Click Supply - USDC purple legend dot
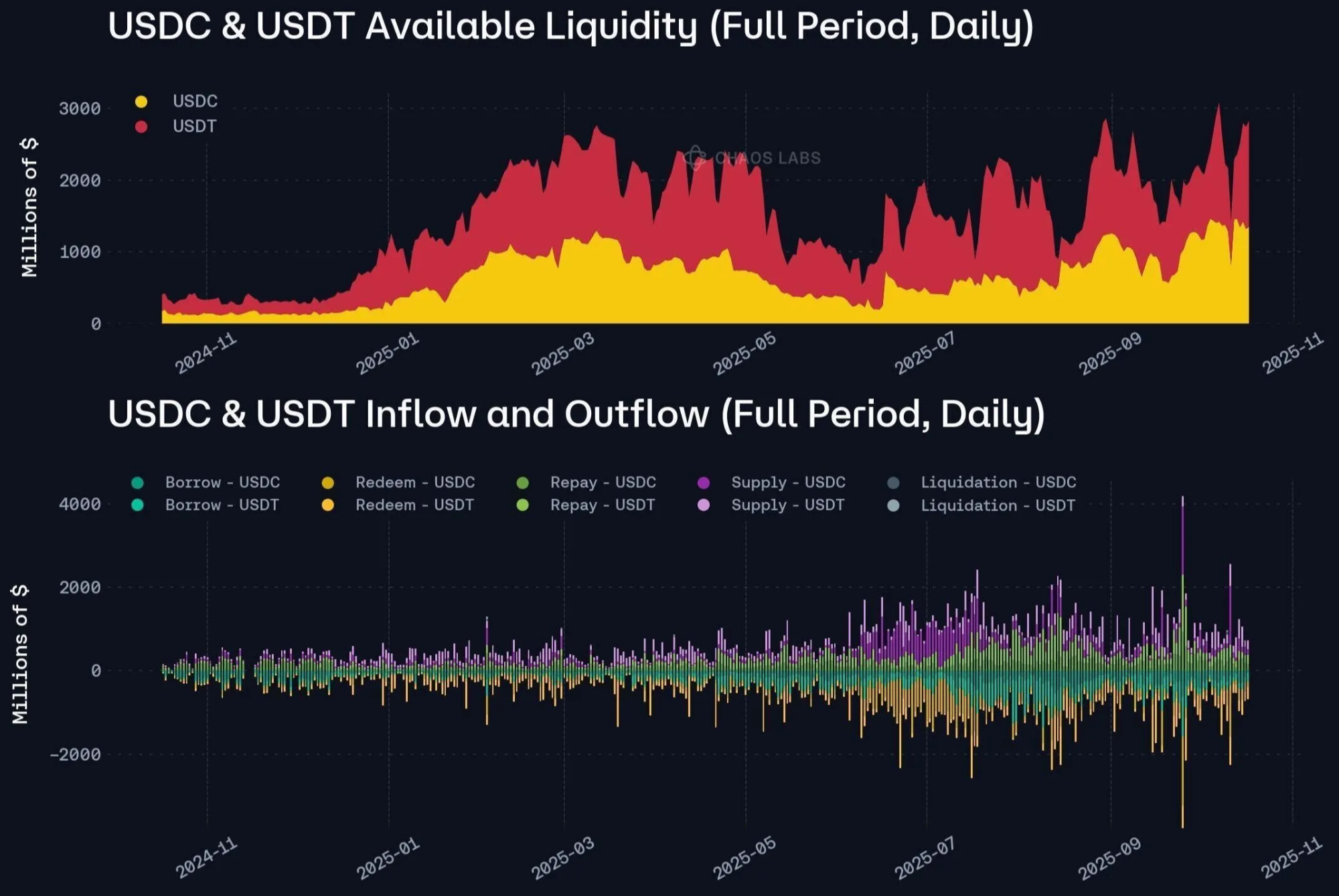 (x=704, y=483)
